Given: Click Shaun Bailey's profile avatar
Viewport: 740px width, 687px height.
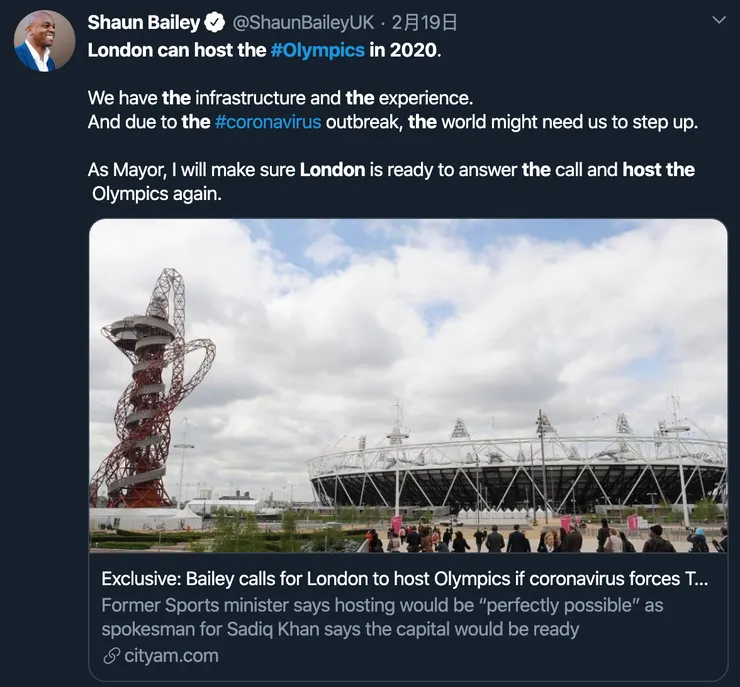Looking at the screenshot, I should pyautogui.click(x=44, y=42).
